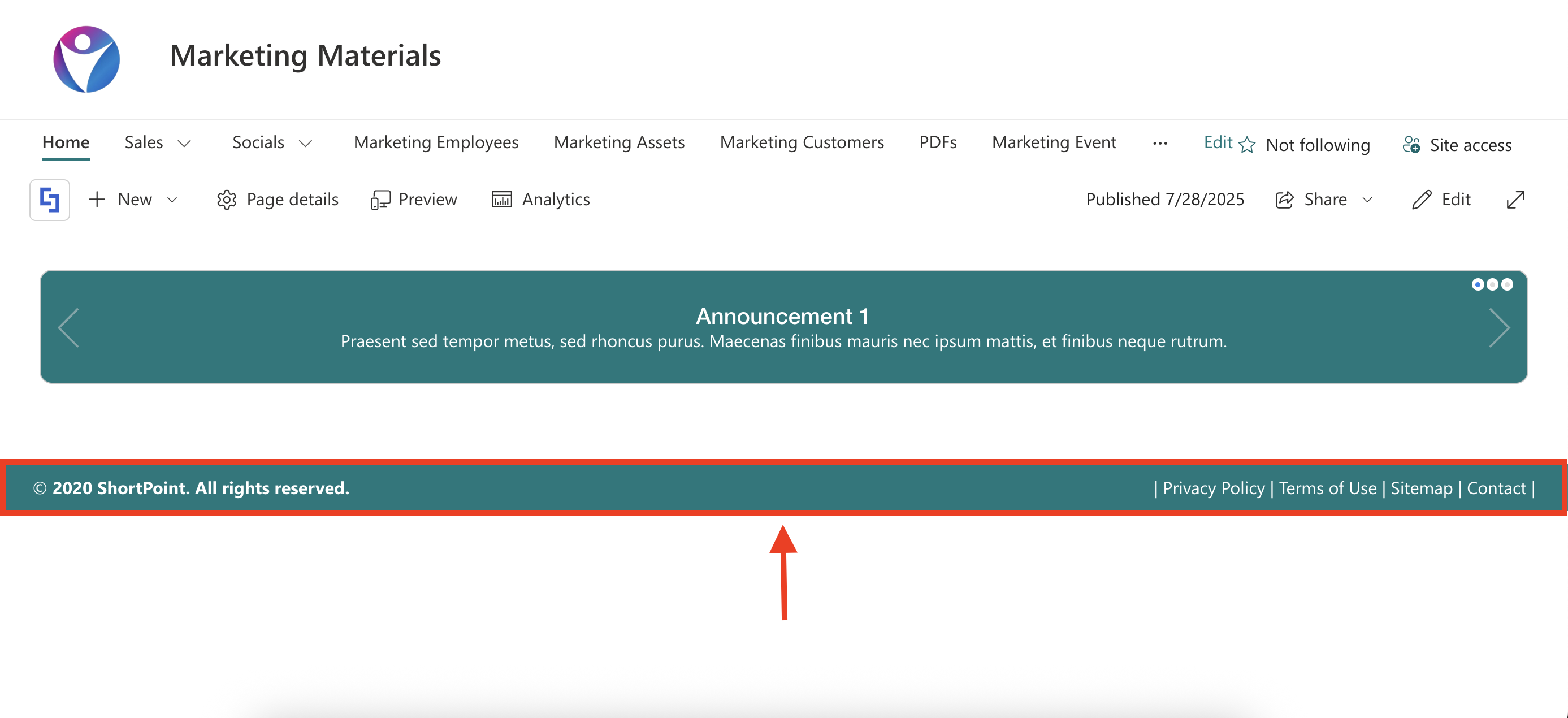Open Analytics chart icon
Image resolution: width=1568 pixels, height=718 pixels.
501,200
